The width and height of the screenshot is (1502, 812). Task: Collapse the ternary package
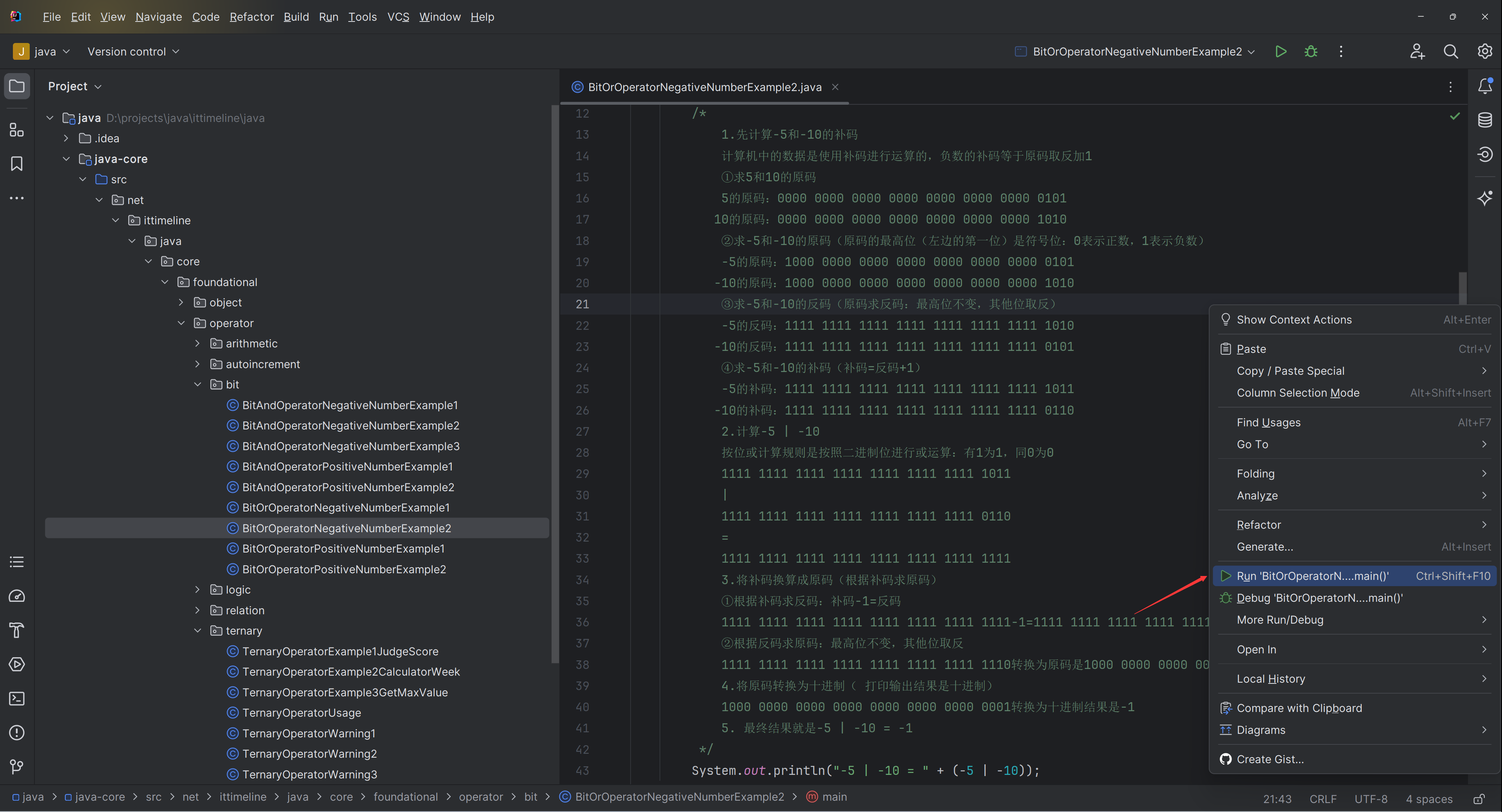198,631
